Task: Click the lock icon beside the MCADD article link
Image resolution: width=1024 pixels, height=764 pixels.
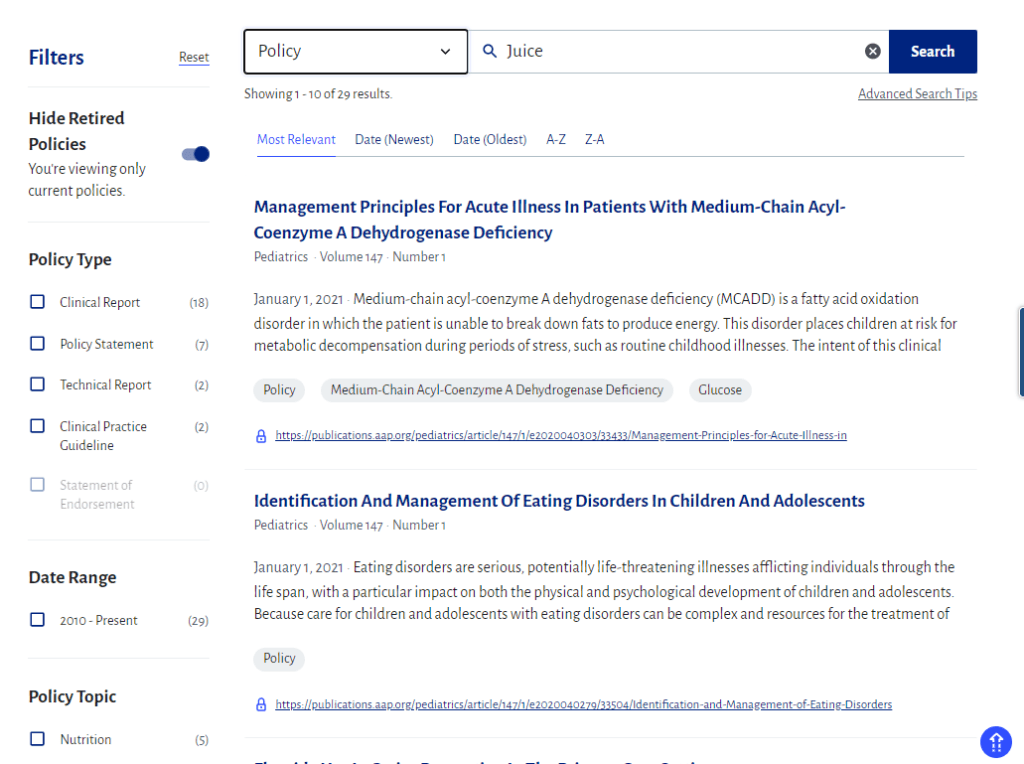Action: (x=261, y=436)
